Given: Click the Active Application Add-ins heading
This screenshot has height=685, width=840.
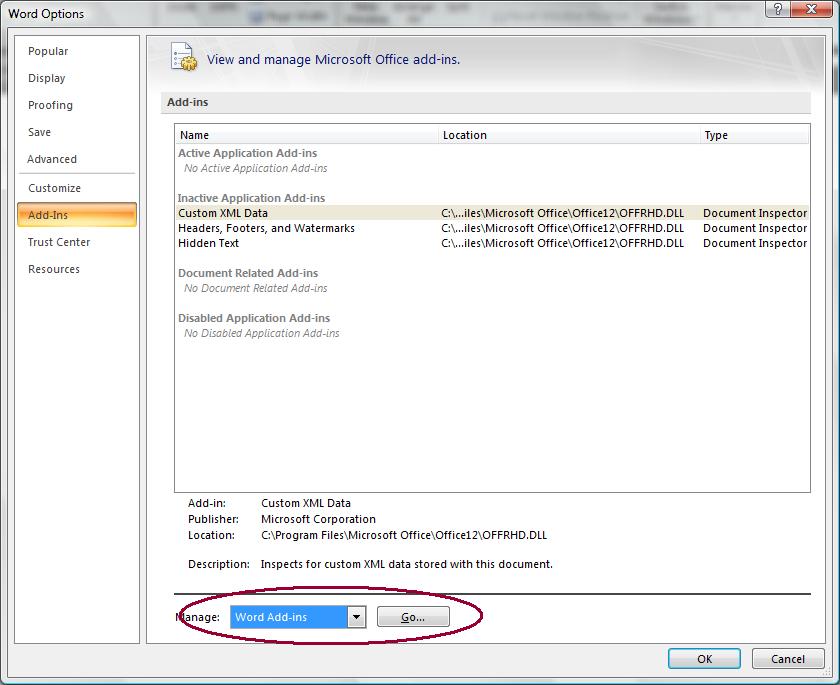Looking at the screenshot, I should [x=248, y=153].
